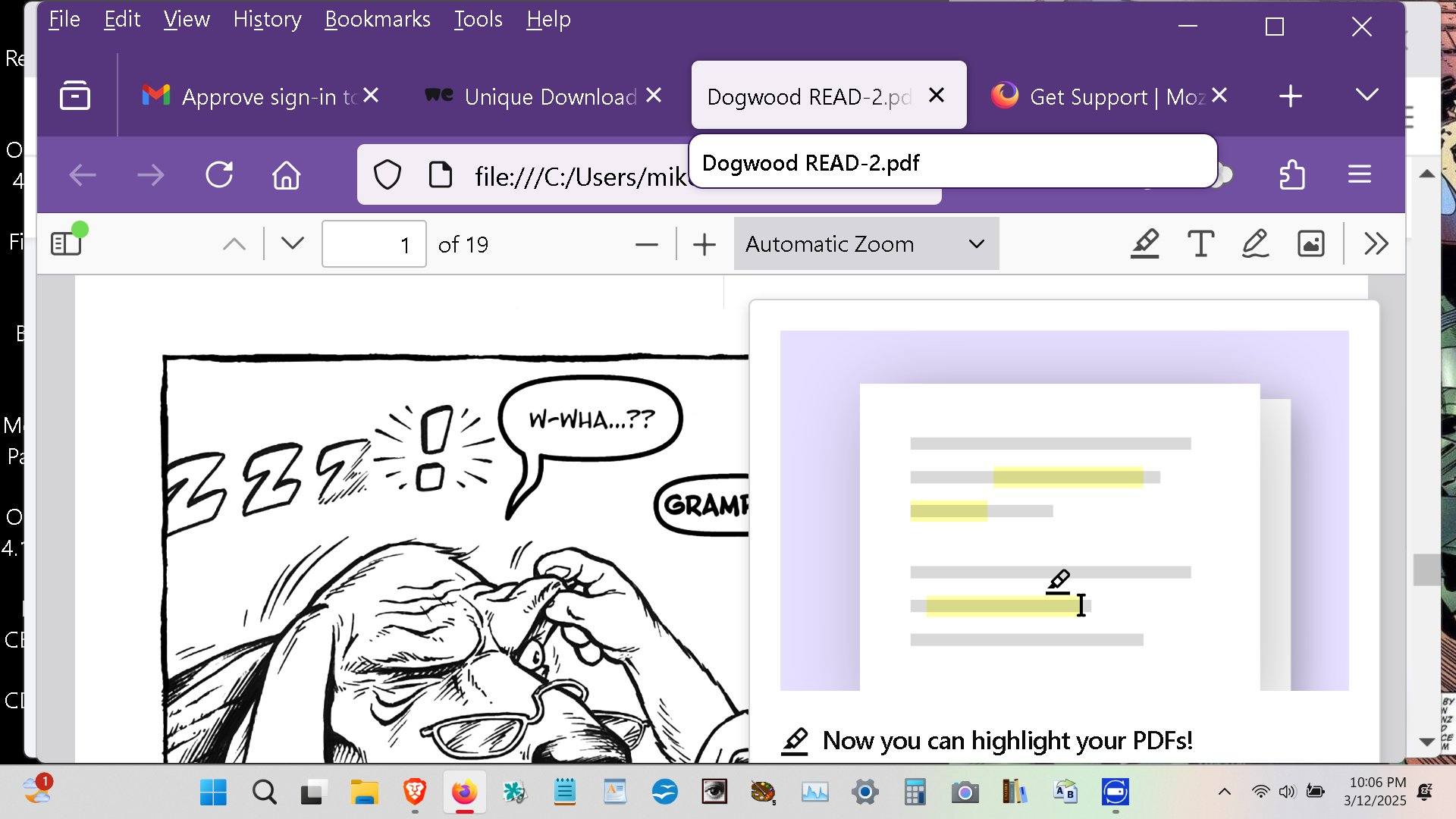
Task: Expand the list all tabs chevron
Action: pos(1367,95)
